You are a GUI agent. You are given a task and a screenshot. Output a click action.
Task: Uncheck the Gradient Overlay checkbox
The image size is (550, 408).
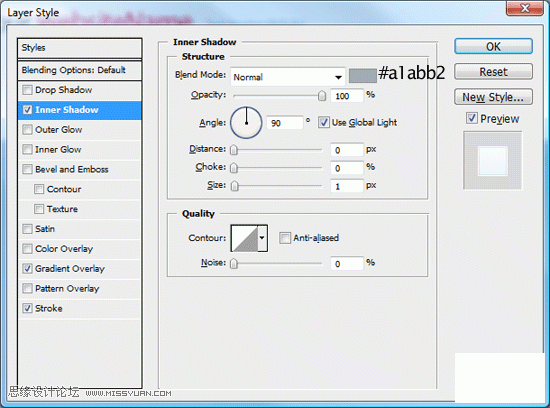pyautogui.click(x=27, y=269)
